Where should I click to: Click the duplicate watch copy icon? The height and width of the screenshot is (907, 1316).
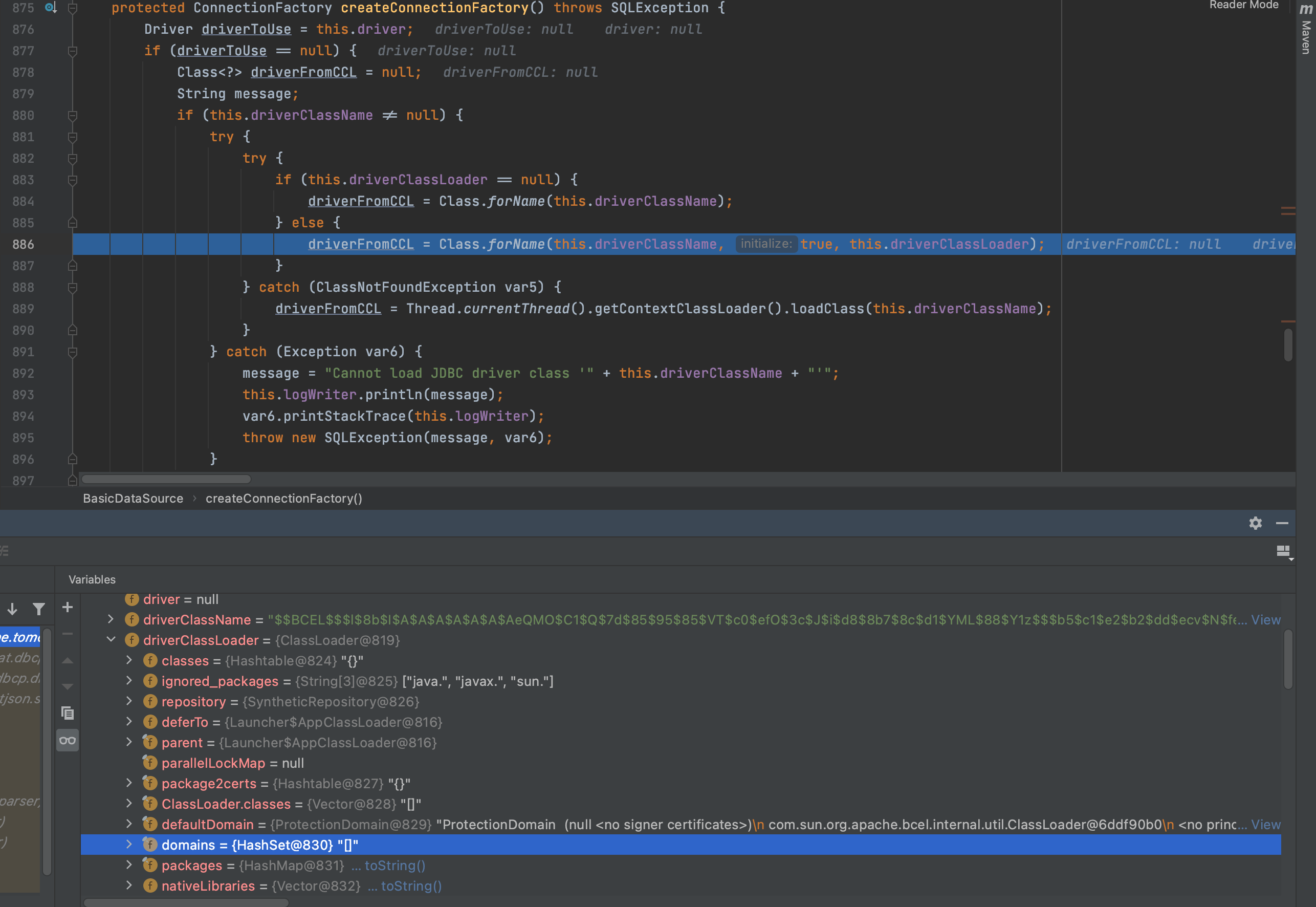coord(67,713)
